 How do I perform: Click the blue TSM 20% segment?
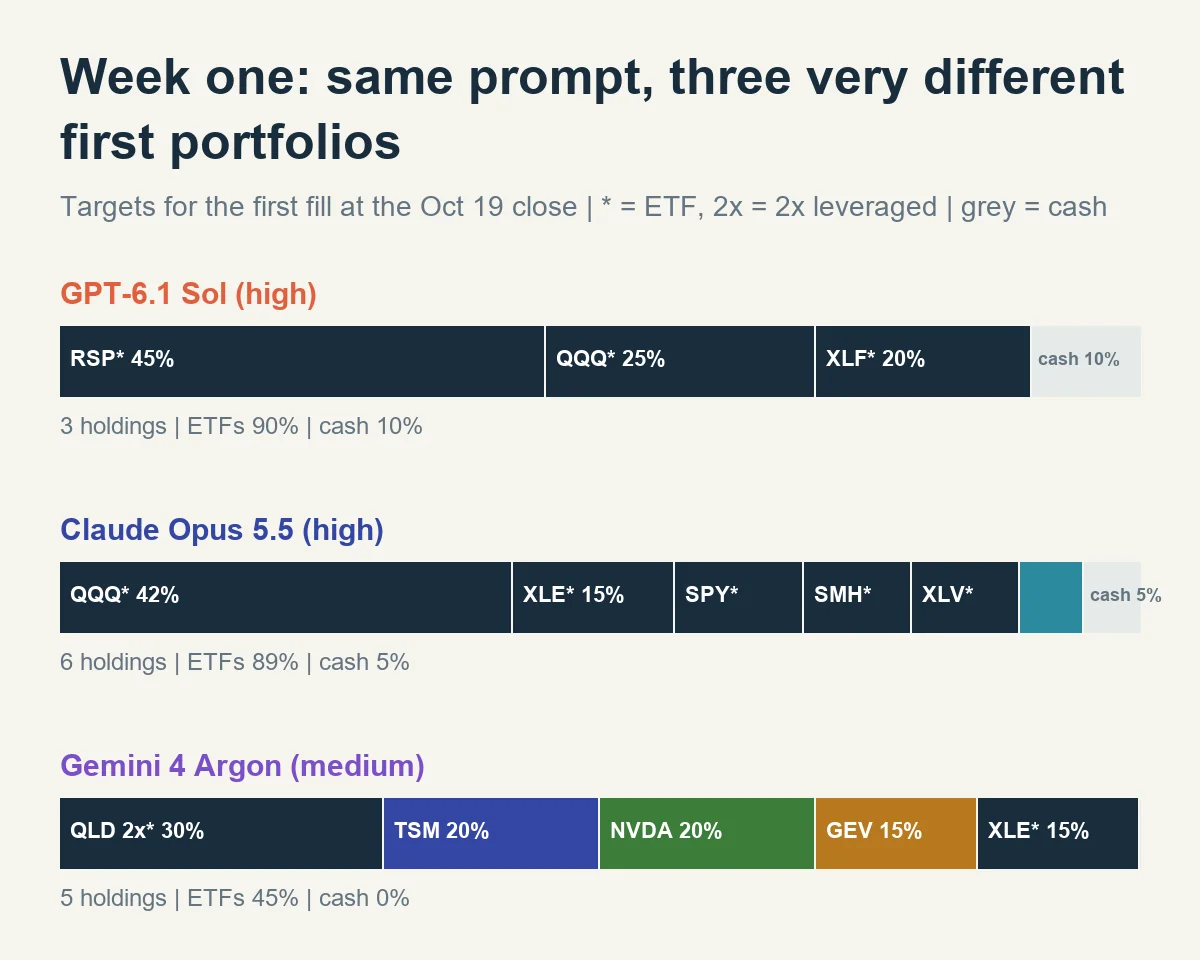(491, 833)
